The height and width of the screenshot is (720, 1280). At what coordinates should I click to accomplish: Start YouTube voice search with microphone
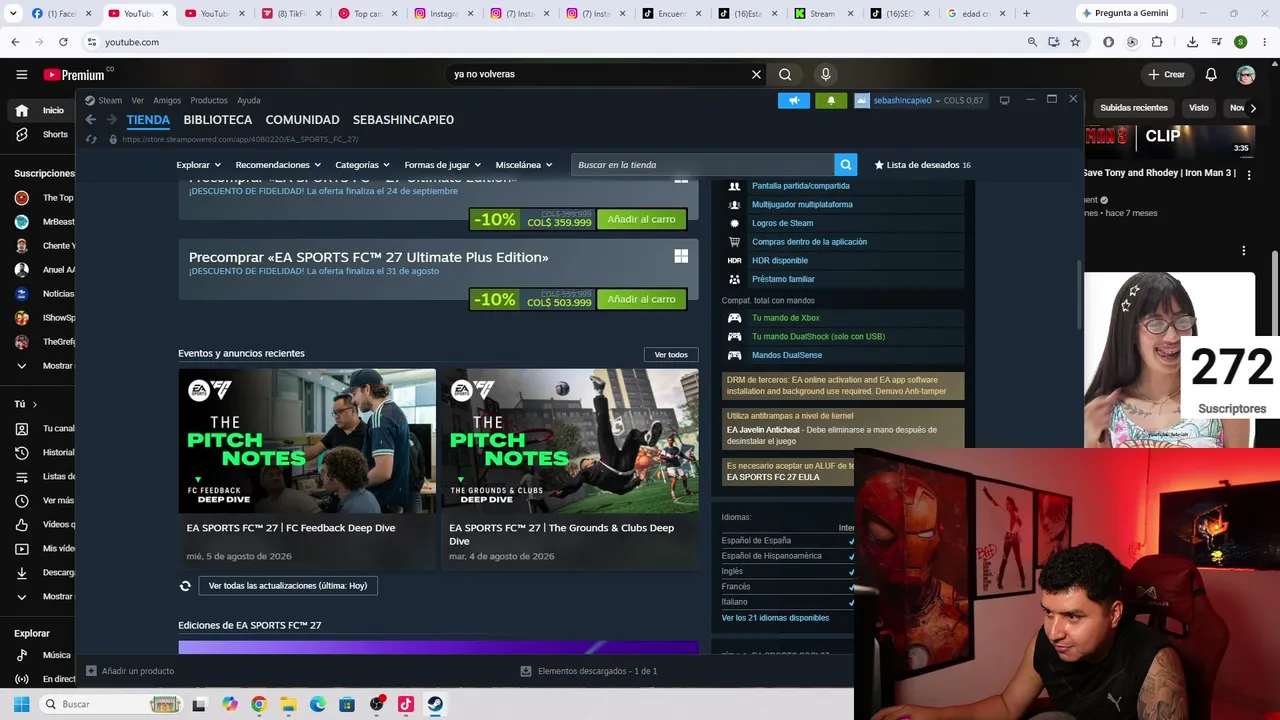(825, 74)
